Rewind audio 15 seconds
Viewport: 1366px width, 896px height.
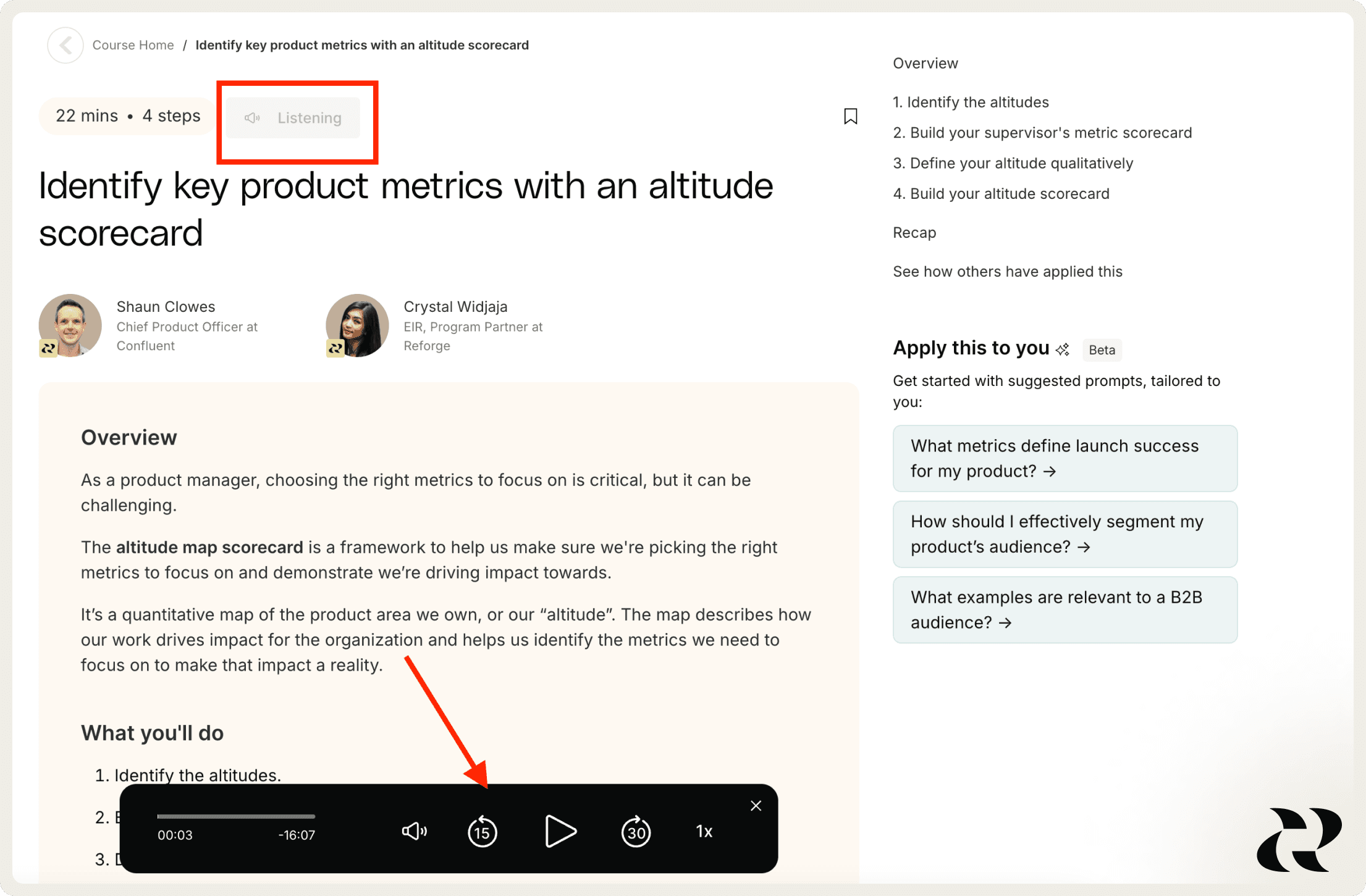[x=483, y=832]
